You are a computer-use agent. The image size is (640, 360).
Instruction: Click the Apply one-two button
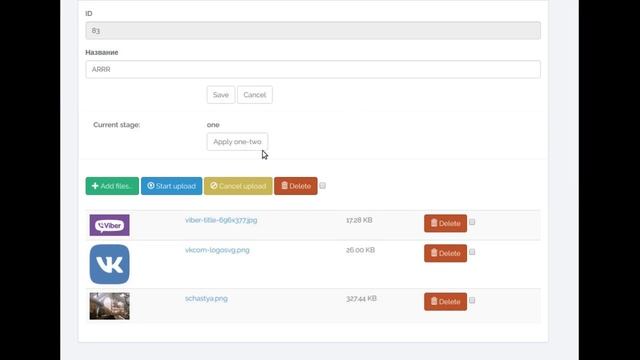237,142
